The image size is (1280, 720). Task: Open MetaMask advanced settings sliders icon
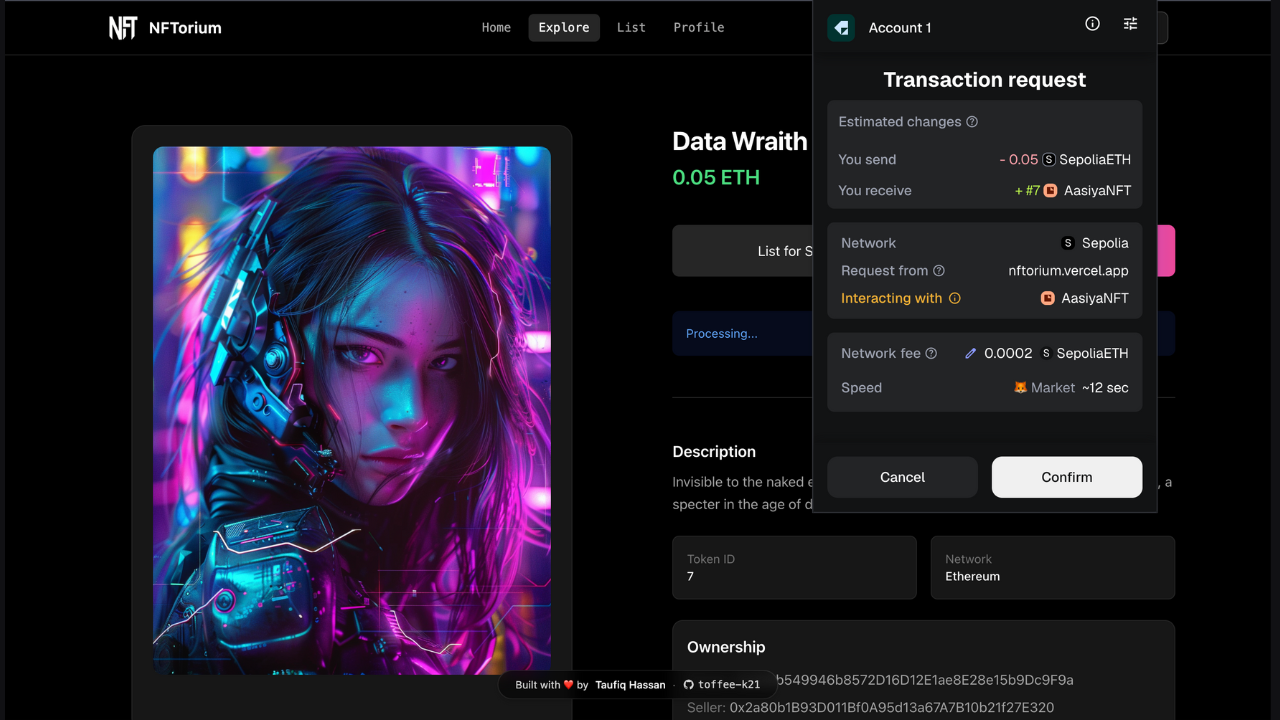1130,23
